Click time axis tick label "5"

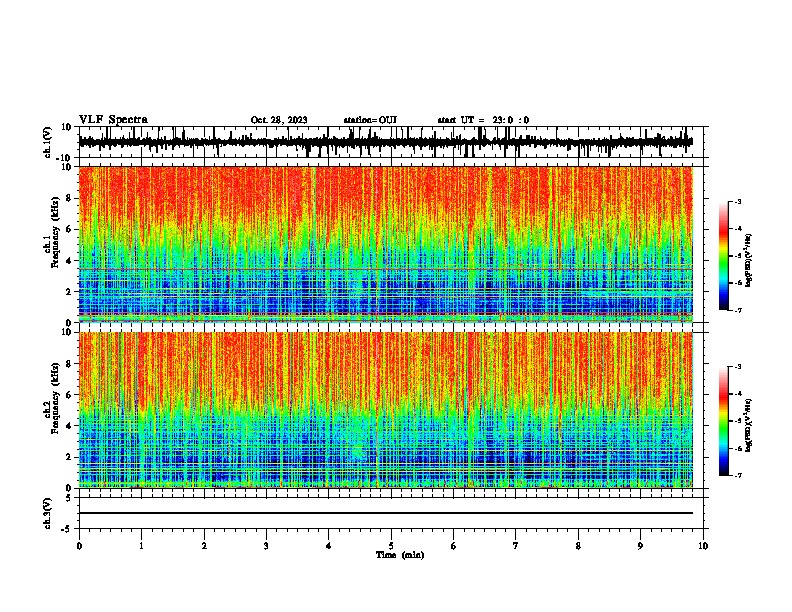tap(391, 546)
